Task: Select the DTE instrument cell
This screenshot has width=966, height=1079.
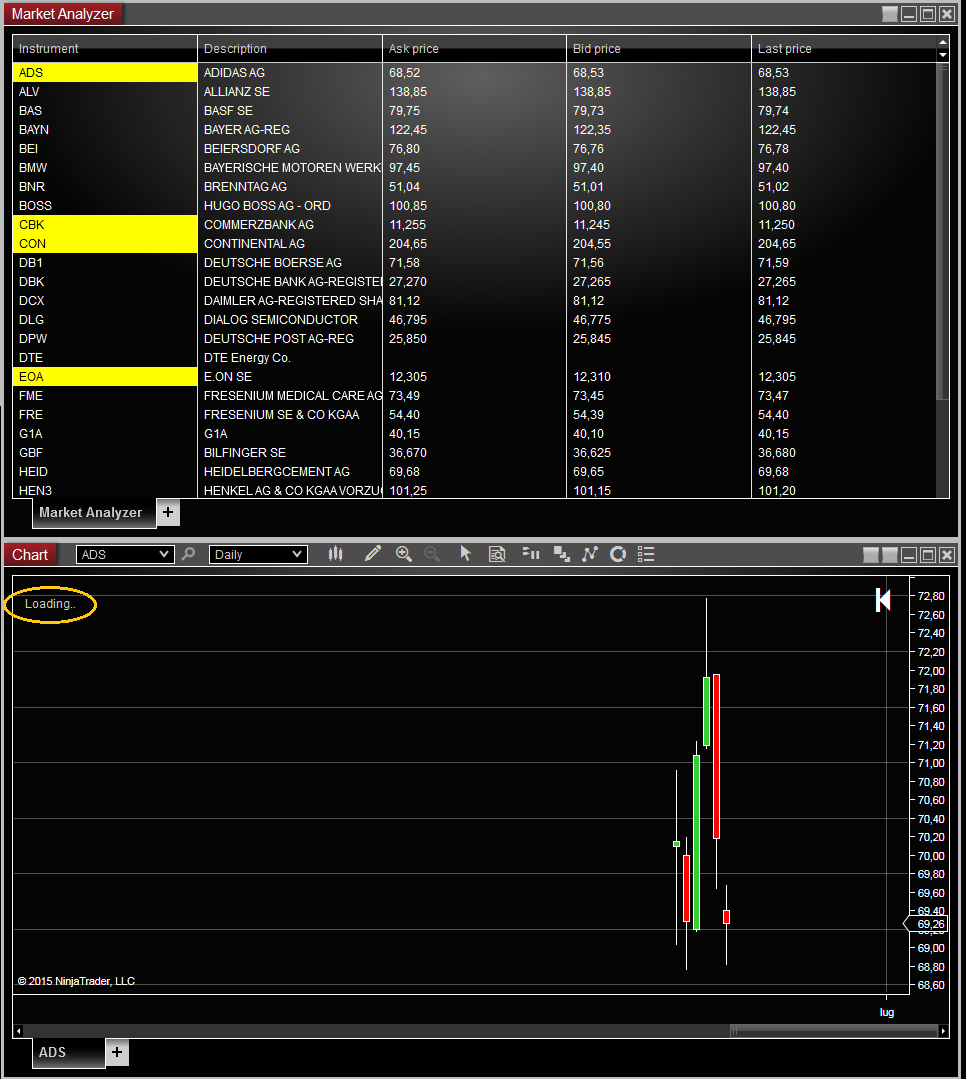Action: coord(105,358)
